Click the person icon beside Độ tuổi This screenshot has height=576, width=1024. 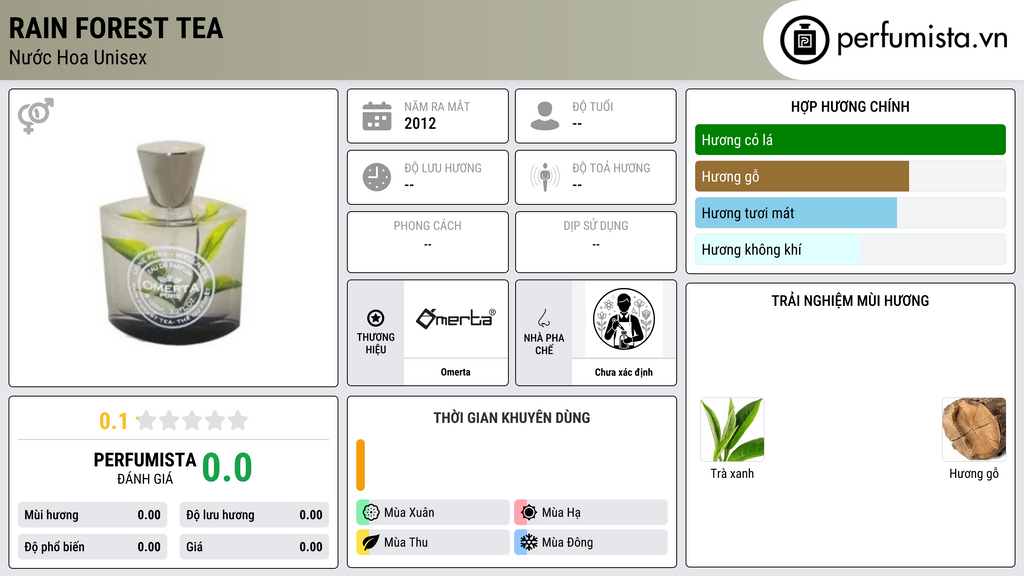coord(545,116)
